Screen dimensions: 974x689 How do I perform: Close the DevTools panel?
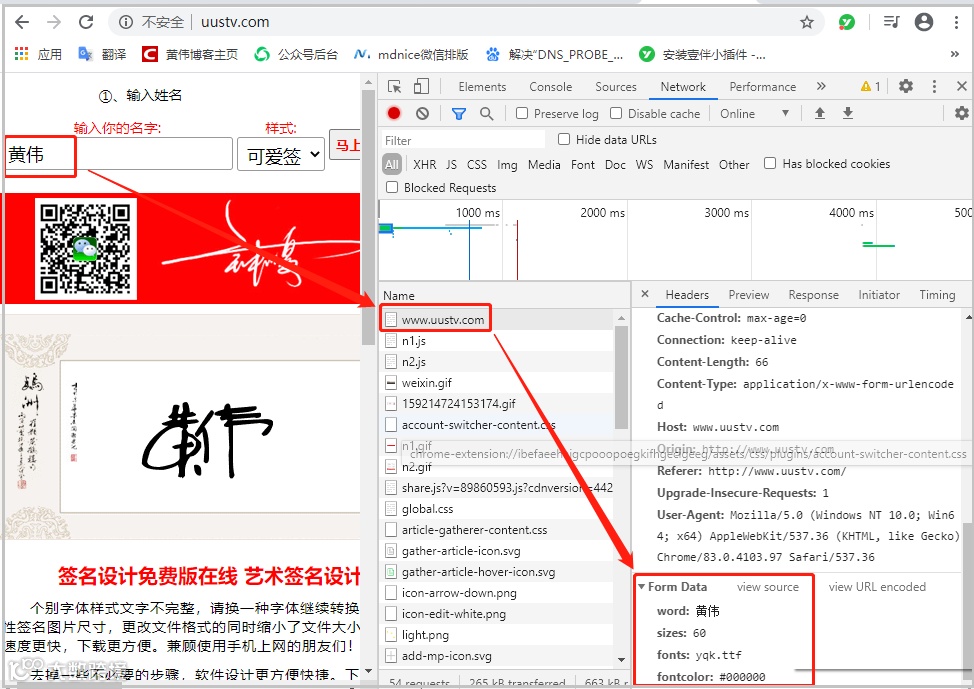coord(962,86)
